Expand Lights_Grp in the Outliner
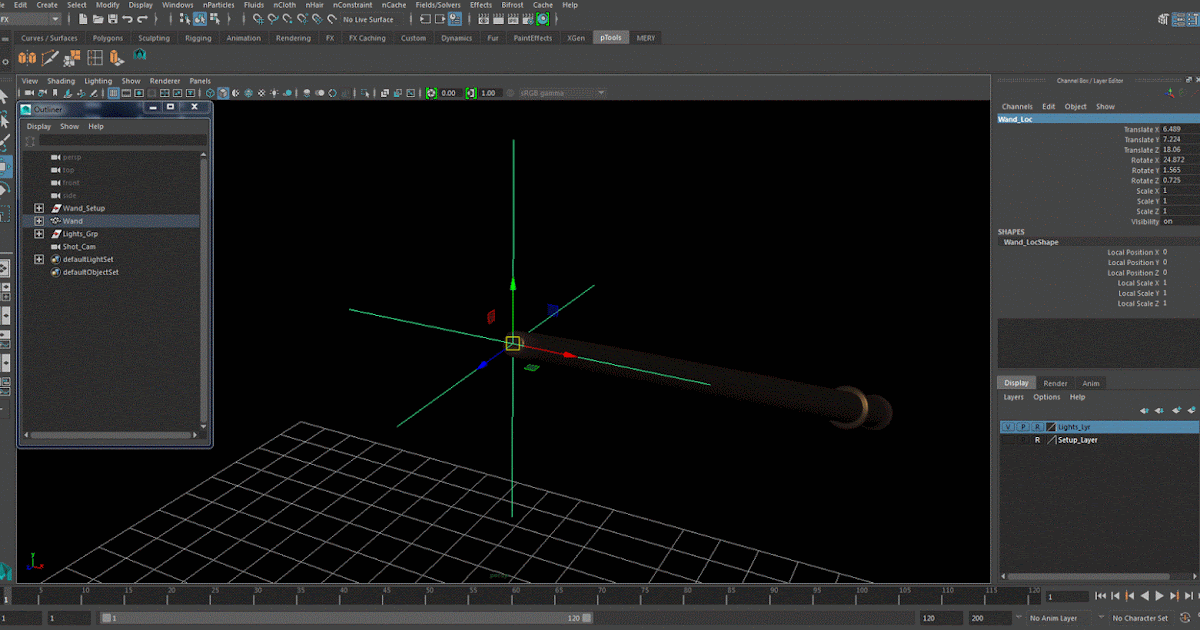Image resolution: width=1200 pixels, height=630 pixels. click(x=39, y=233)
